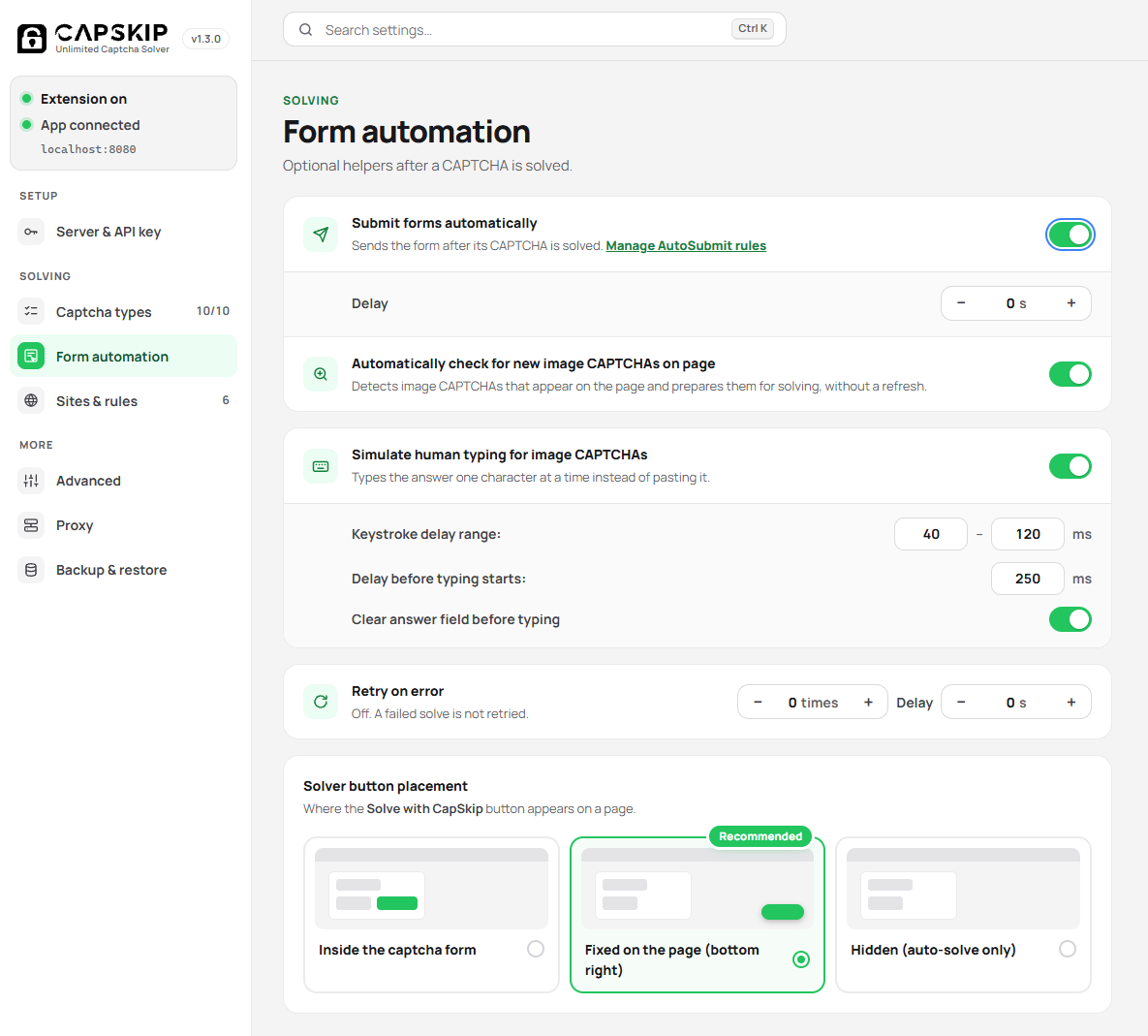Click the Delay before typing starts field 250

[x=1027, y=579]
